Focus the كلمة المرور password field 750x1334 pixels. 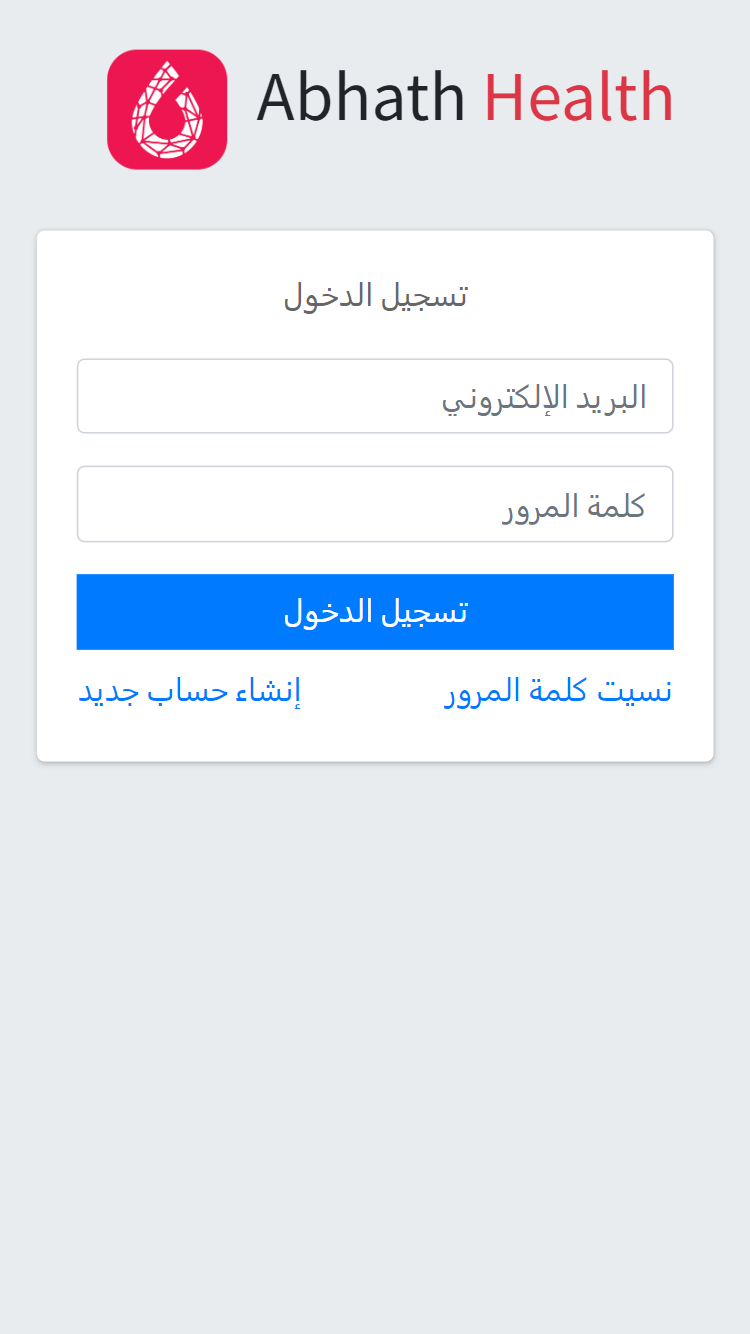point(375,504)
